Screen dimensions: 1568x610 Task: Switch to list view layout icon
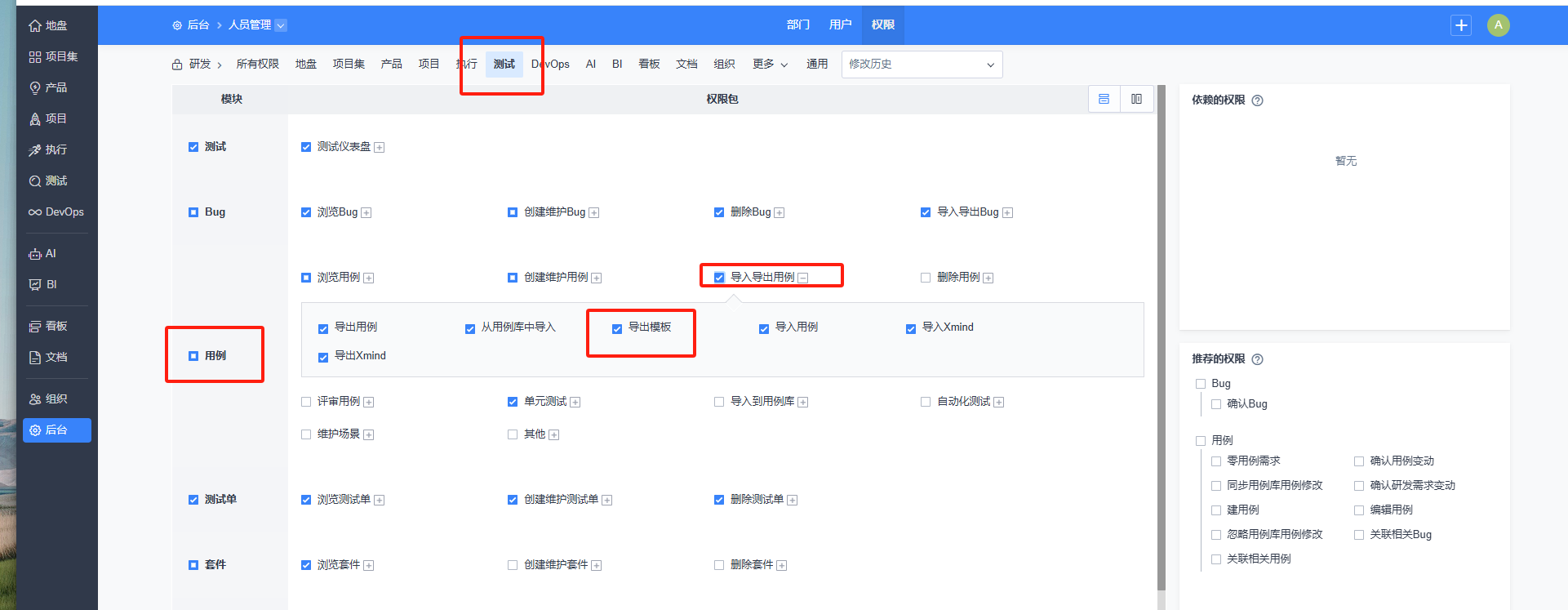1104,99
